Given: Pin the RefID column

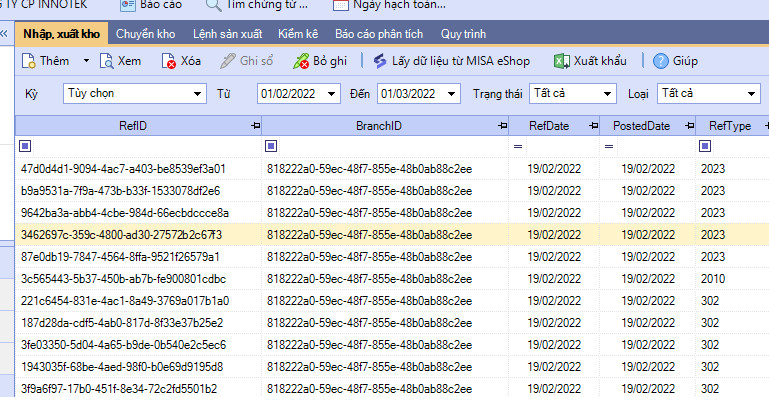Looking at the screenshot, I should [256, 126].
